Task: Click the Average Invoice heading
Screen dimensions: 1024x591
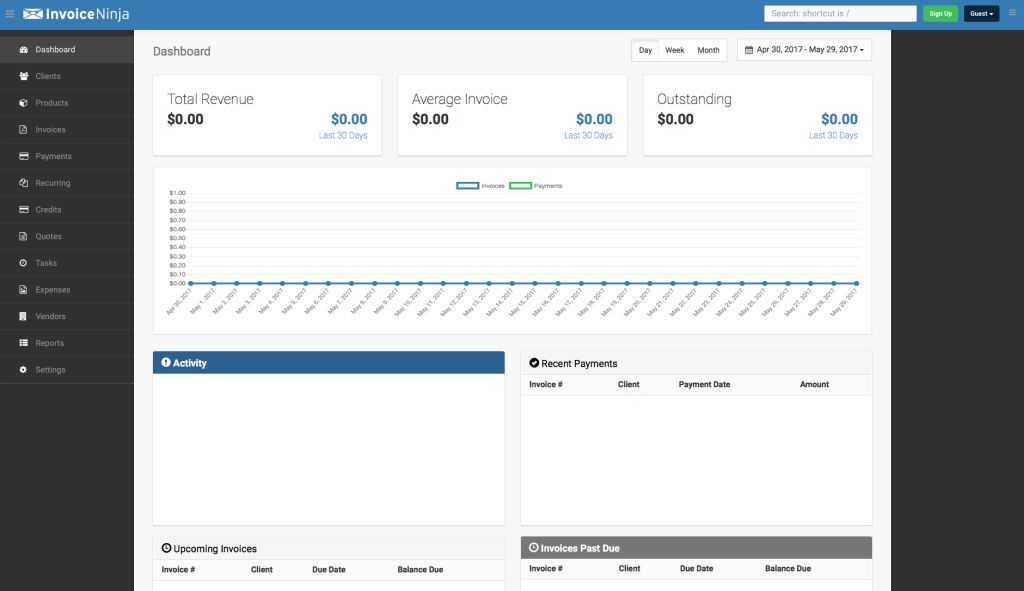Action: 460,99
